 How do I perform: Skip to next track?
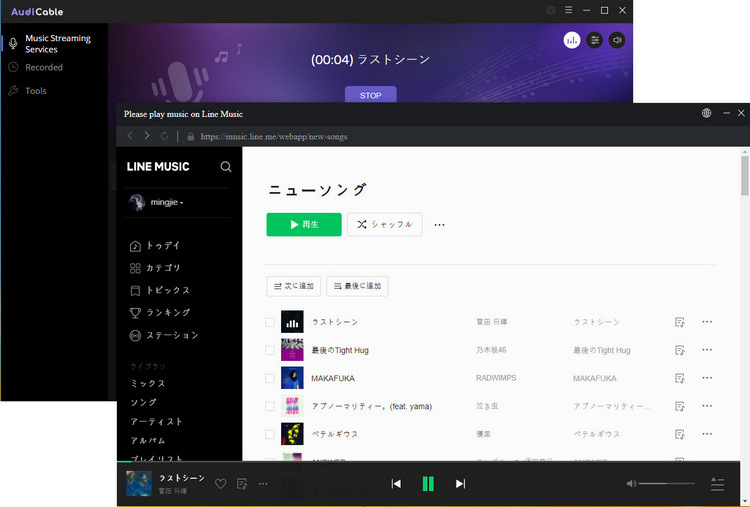click(x=460, y=484)
